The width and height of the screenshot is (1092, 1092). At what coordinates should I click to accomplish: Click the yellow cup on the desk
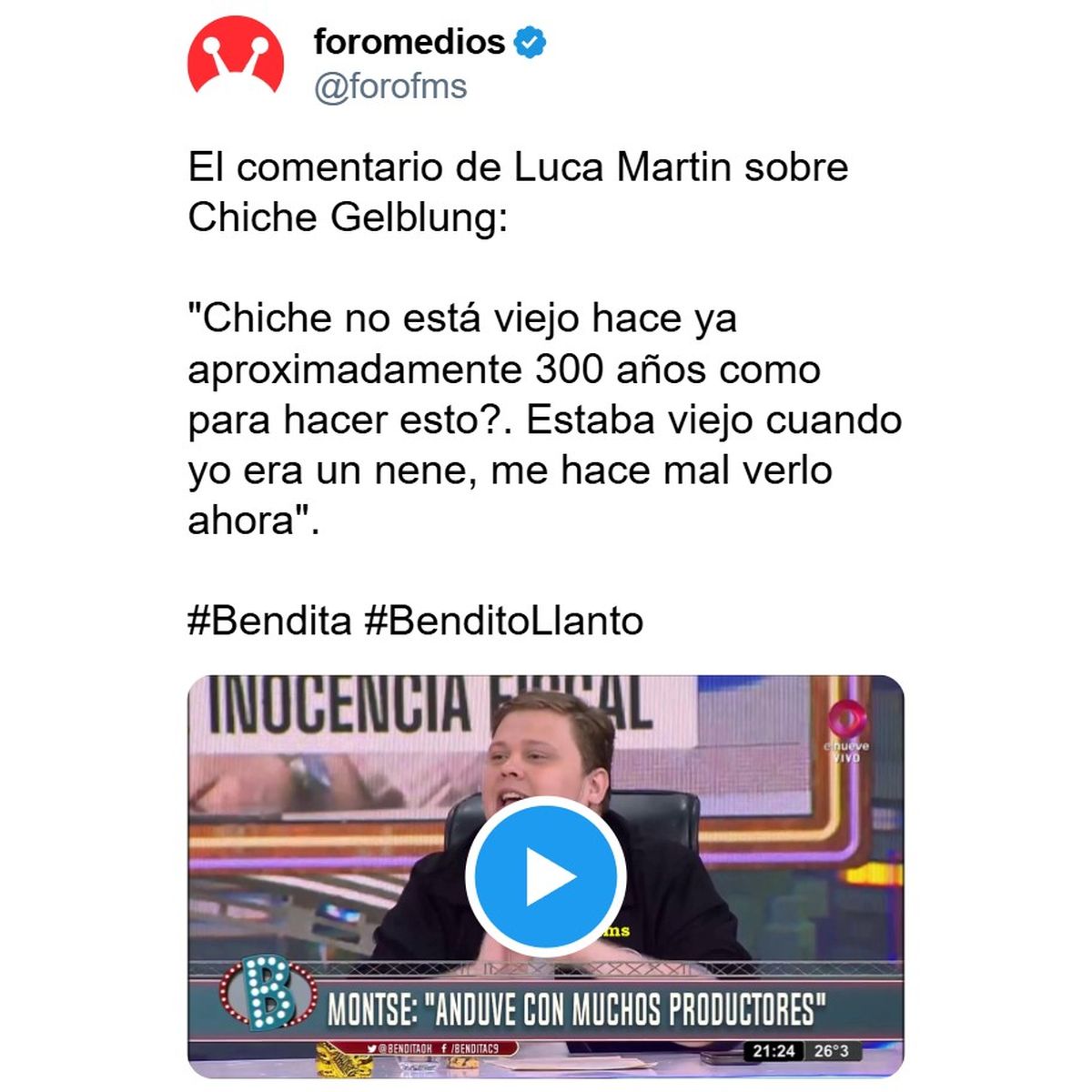[x=344, y=1060]
